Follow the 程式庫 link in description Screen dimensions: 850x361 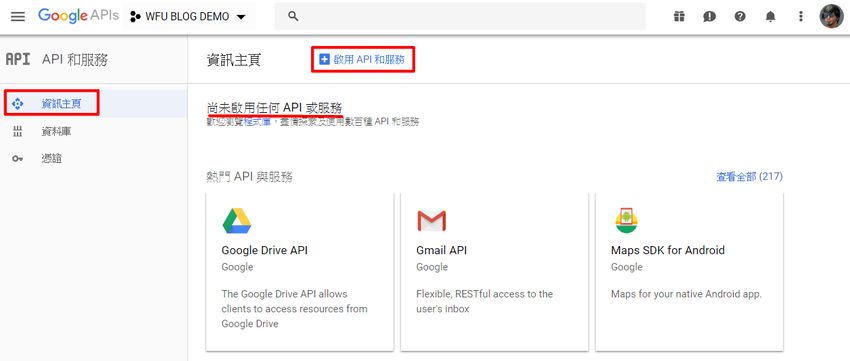click(x=257, y=122)
